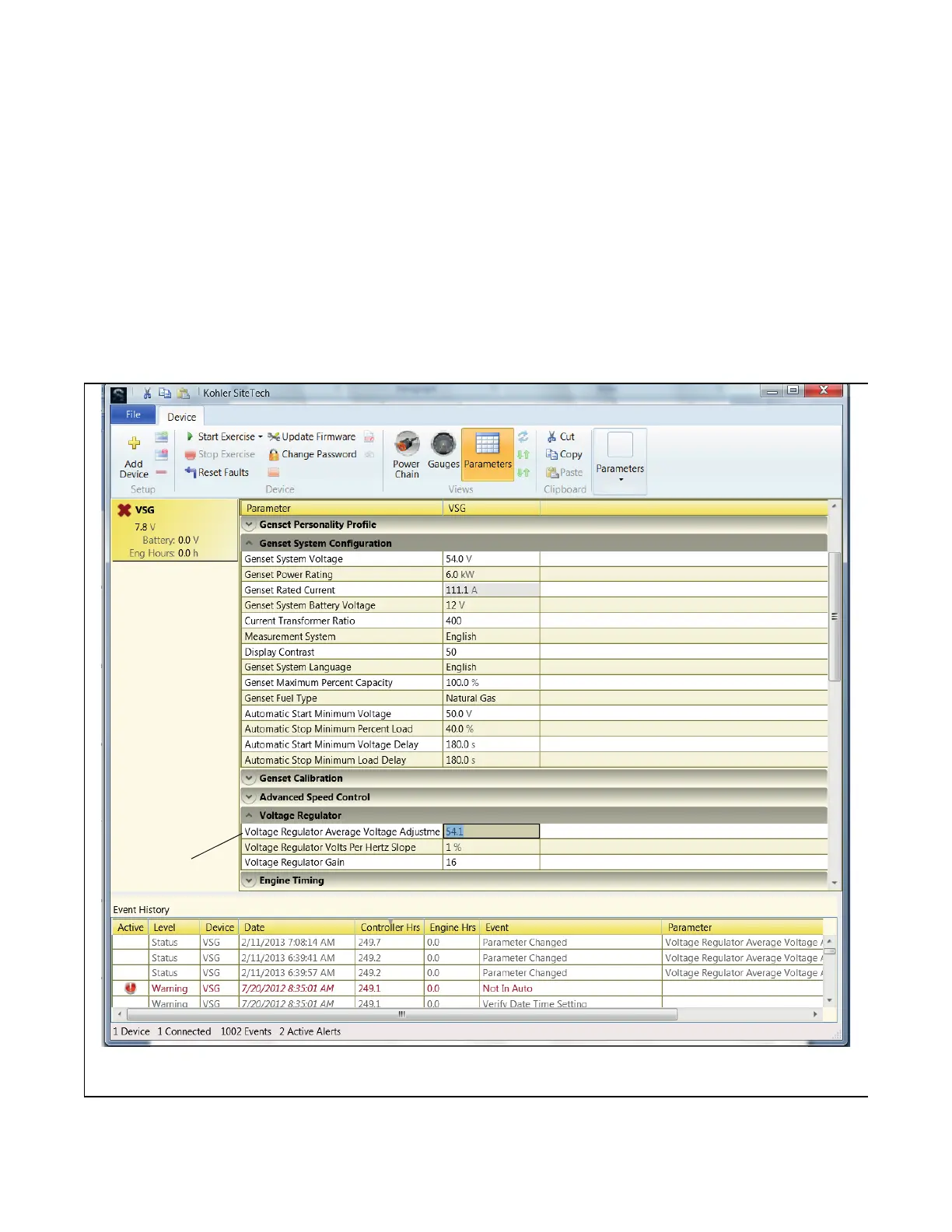Viewport: 952px width, 1232px height.
Task: Open the Power Chain view
Action: pyautogui.click(x=406, y=455)
